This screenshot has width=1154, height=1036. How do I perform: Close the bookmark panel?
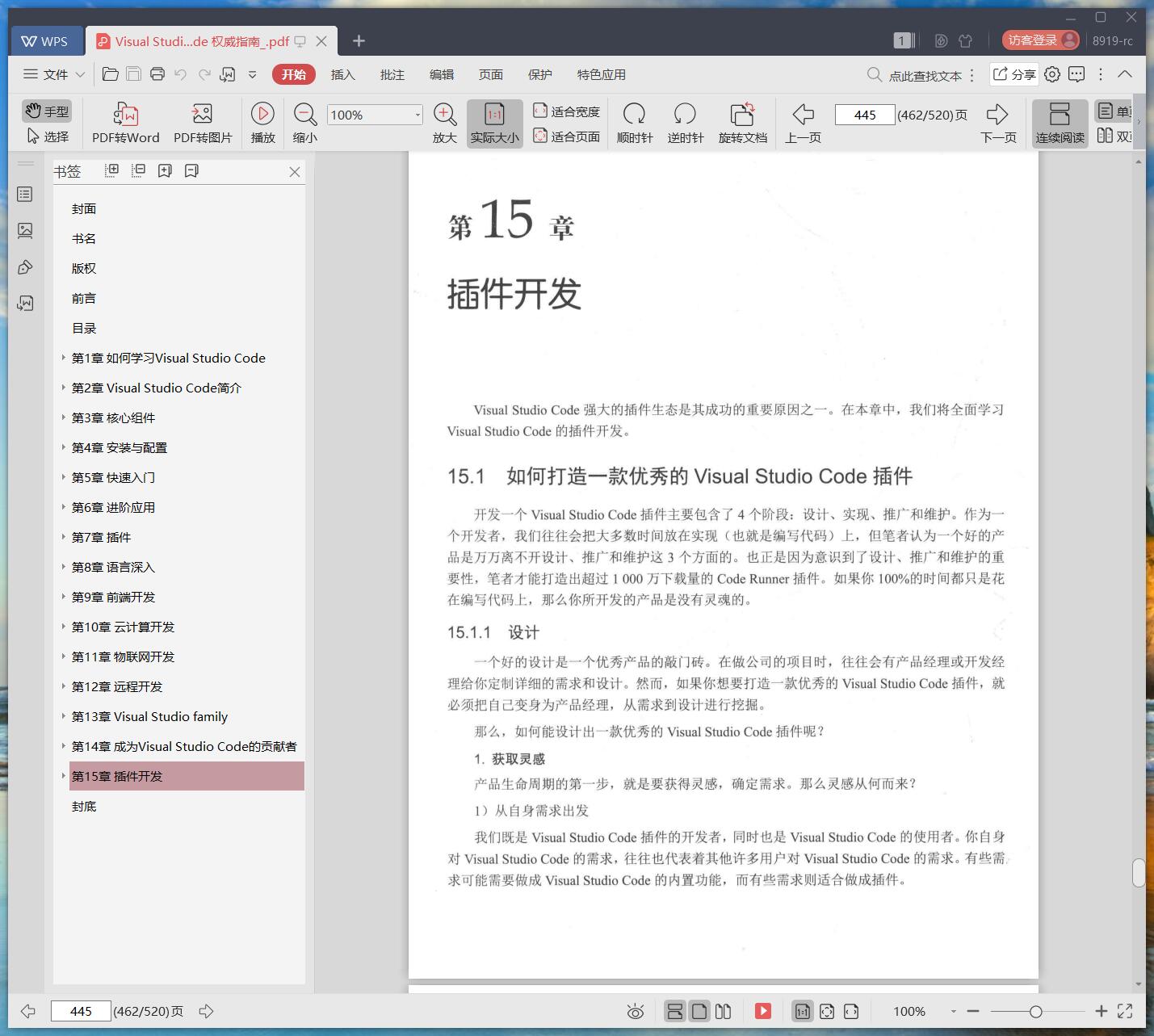[x=295, y=171]
